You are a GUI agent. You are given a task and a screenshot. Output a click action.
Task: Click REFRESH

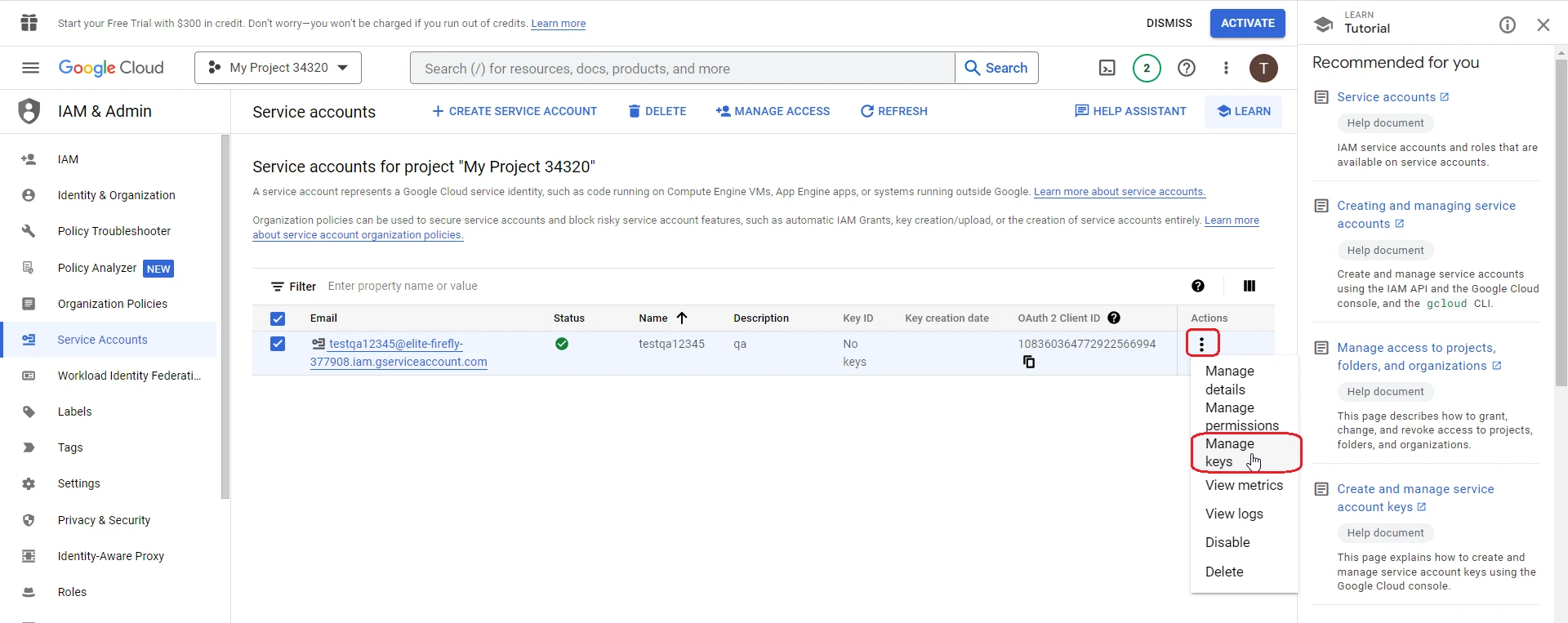click(x=894, y=111)
